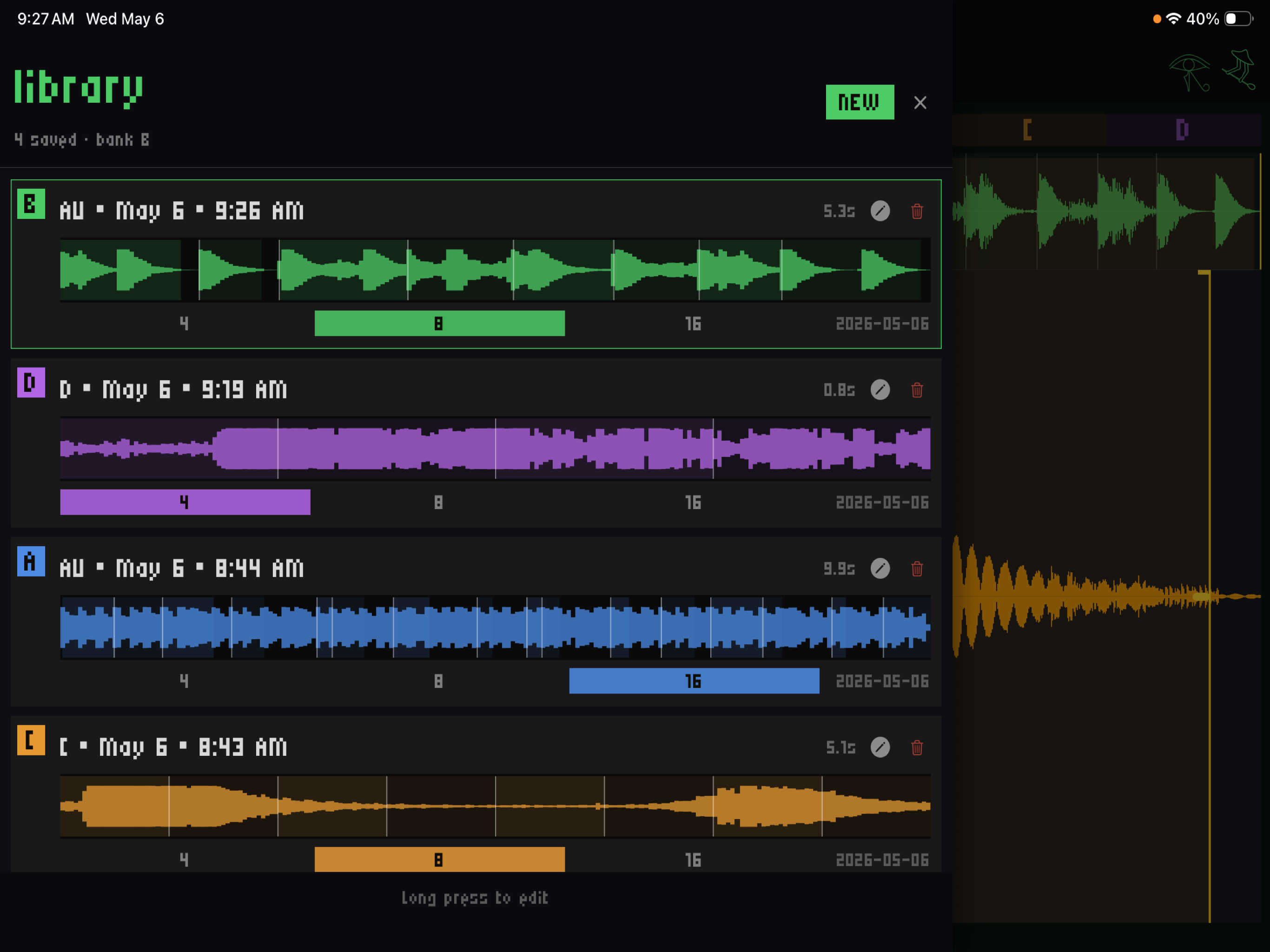Screen dimensions: 1270x952
Task: Select 4 slices for the 9:19 AM recording
Action: pyautogui.click(x=185, y=502)
